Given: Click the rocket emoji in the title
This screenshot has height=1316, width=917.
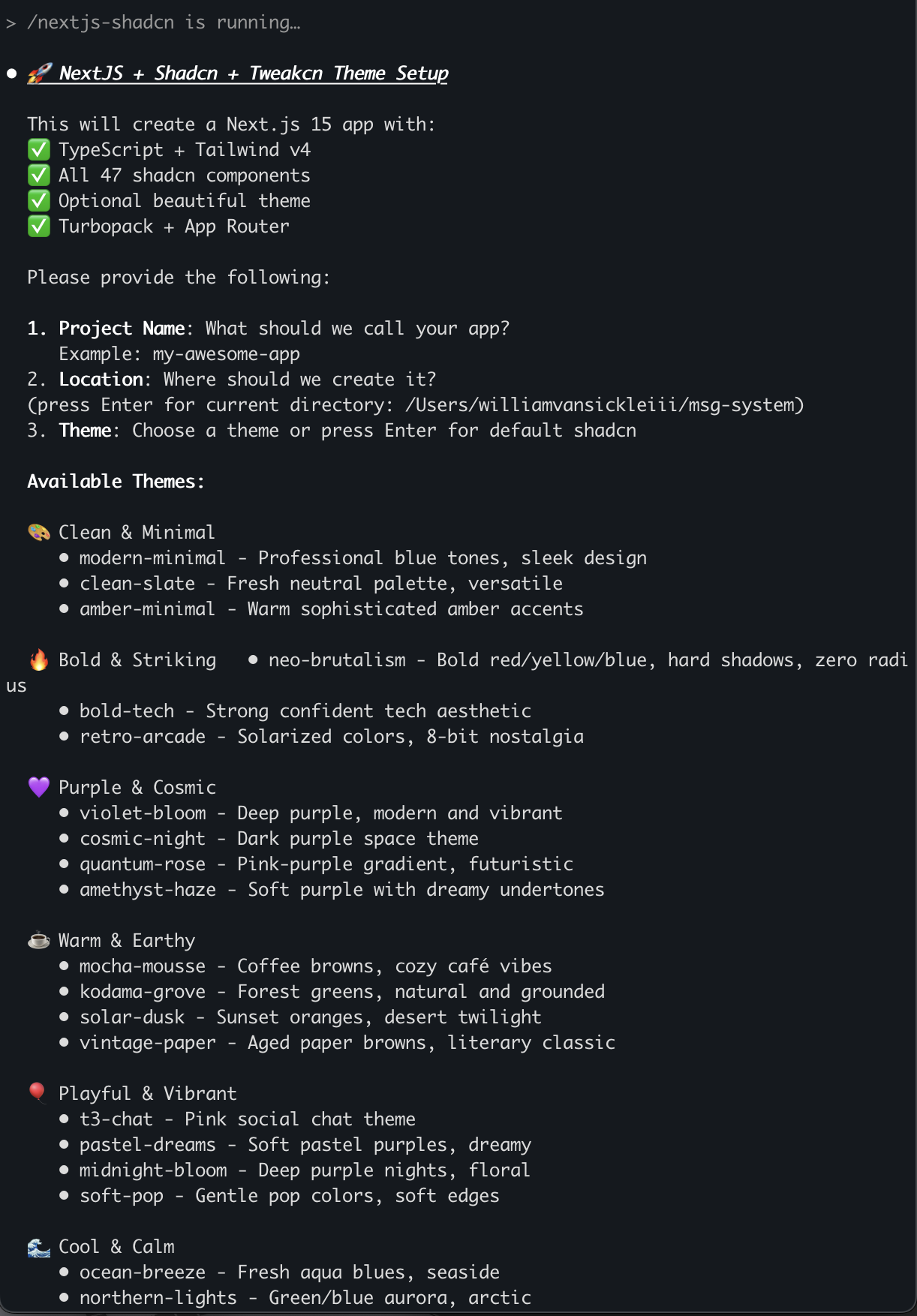Looking at the screenshot, I should pyautogui.click(x=39, y=74).
